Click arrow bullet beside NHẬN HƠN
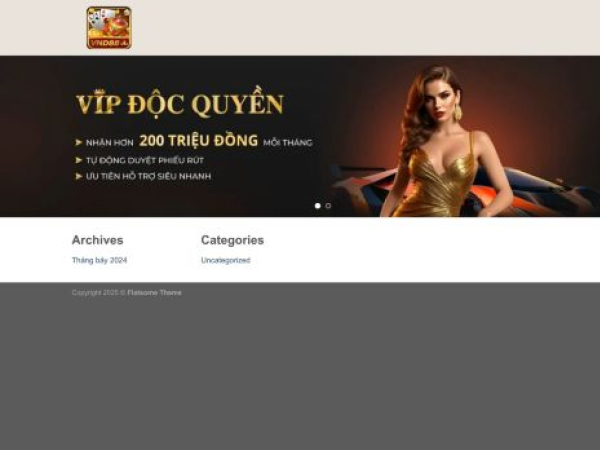This screenshot has width=600, height=450. pyautogui.click(x=79, y=142)
